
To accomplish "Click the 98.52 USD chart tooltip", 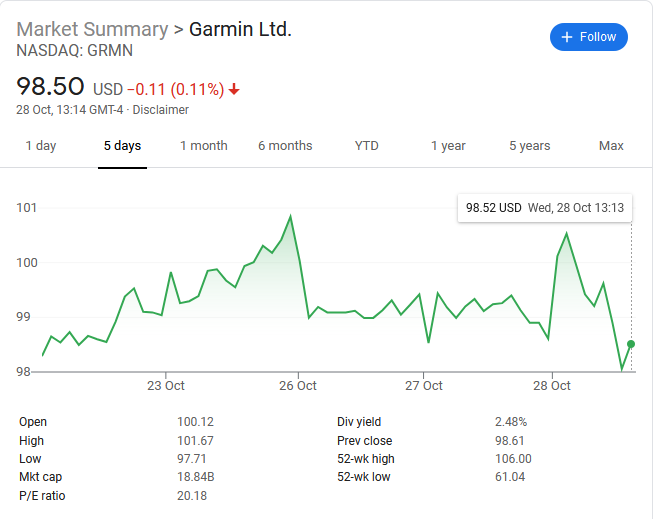I will (545, 208).
